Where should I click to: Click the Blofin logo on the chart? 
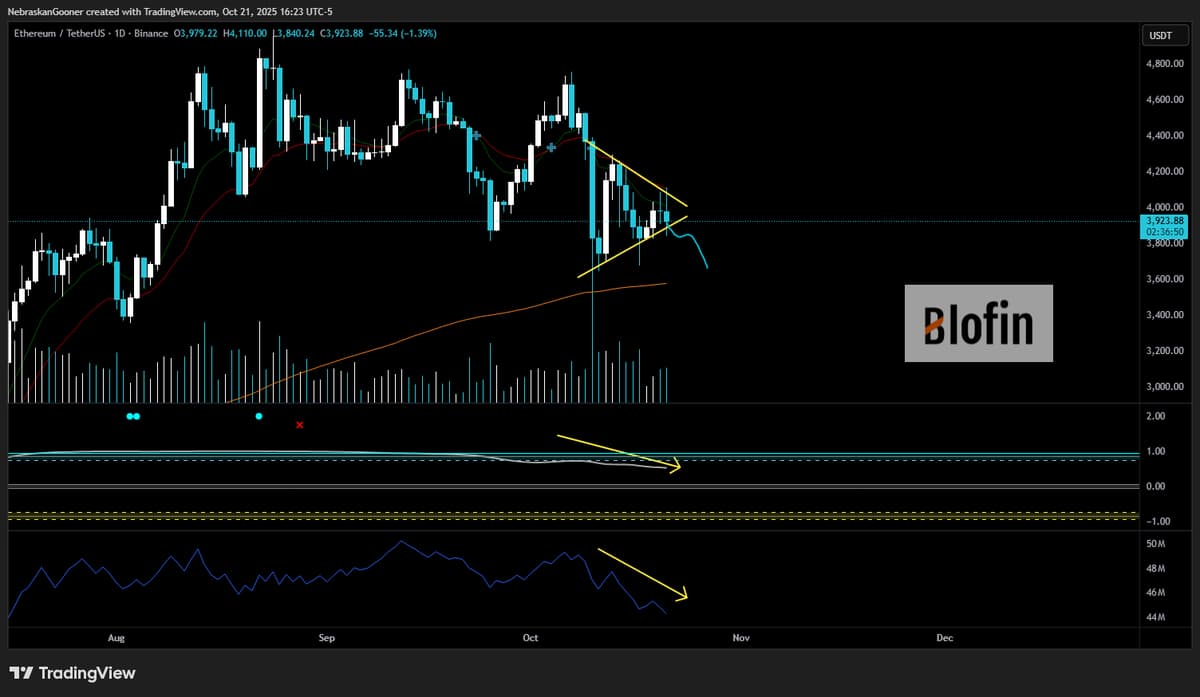click(x=978, y=324)
